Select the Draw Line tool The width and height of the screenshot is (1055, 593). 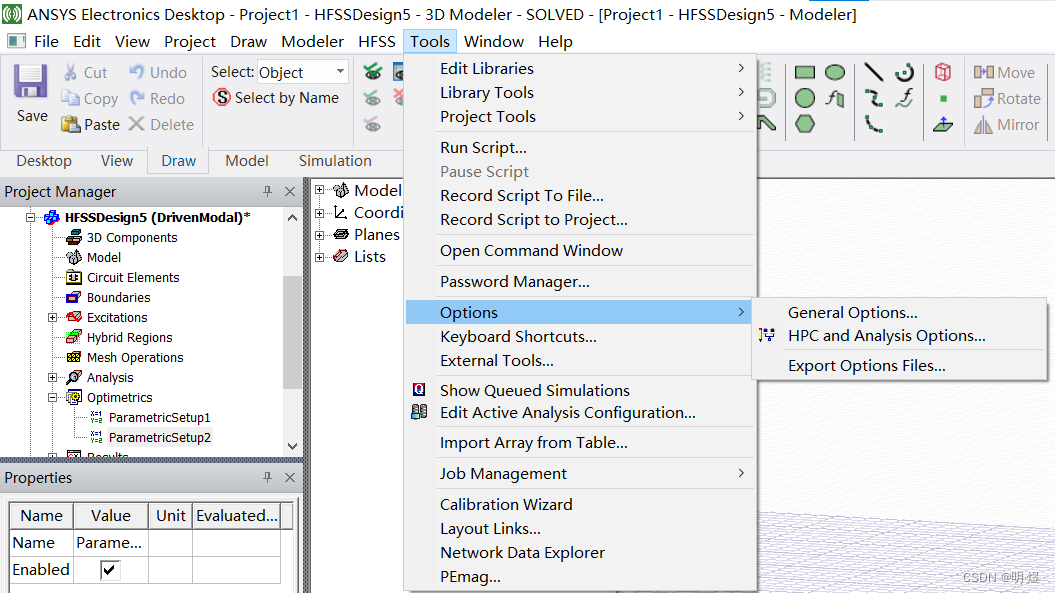coord(873,72)
